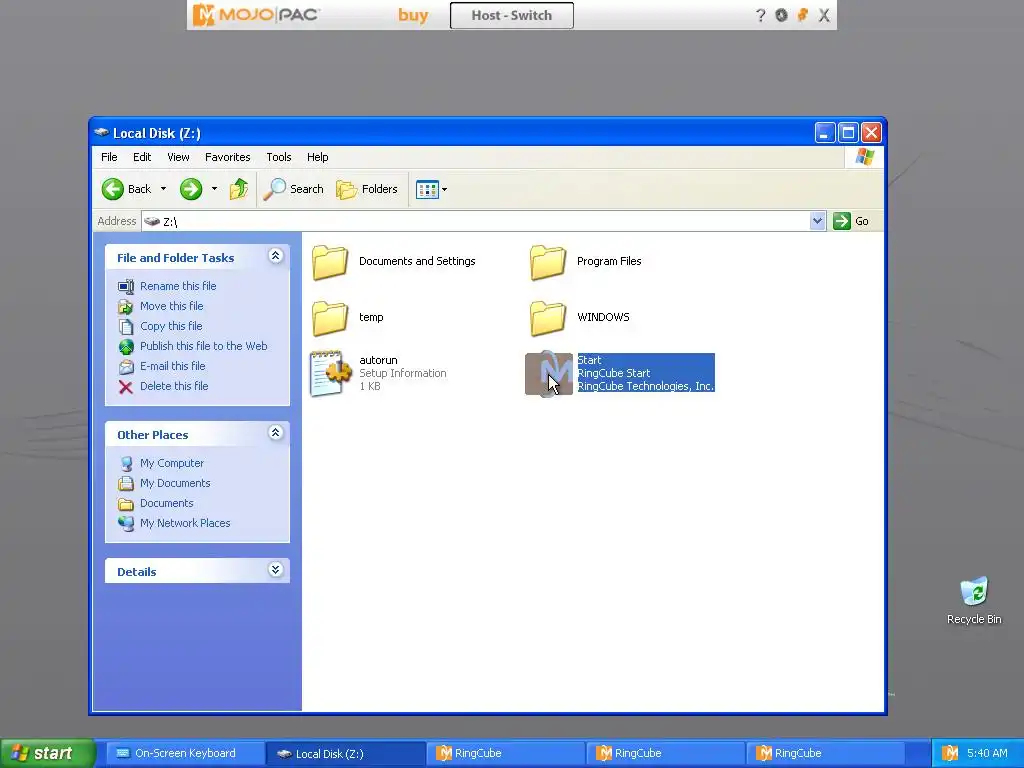This screenshot has width=1024, height=768.
Task: Select Documents and Settings folder icon
Action: tap(330, 263)
